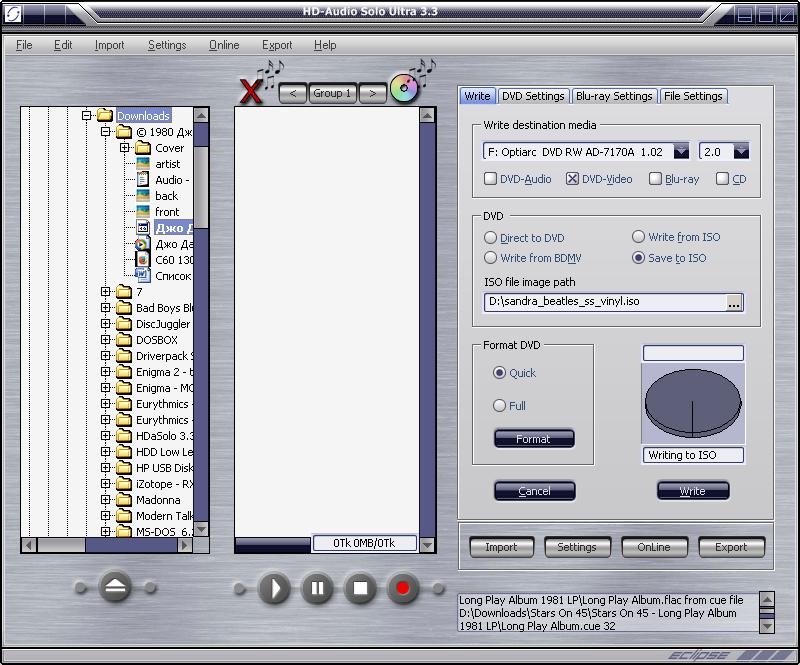The image size is (800, 665).
Task: Click the bottom panel Export button
Action: (x=731, y=547)
